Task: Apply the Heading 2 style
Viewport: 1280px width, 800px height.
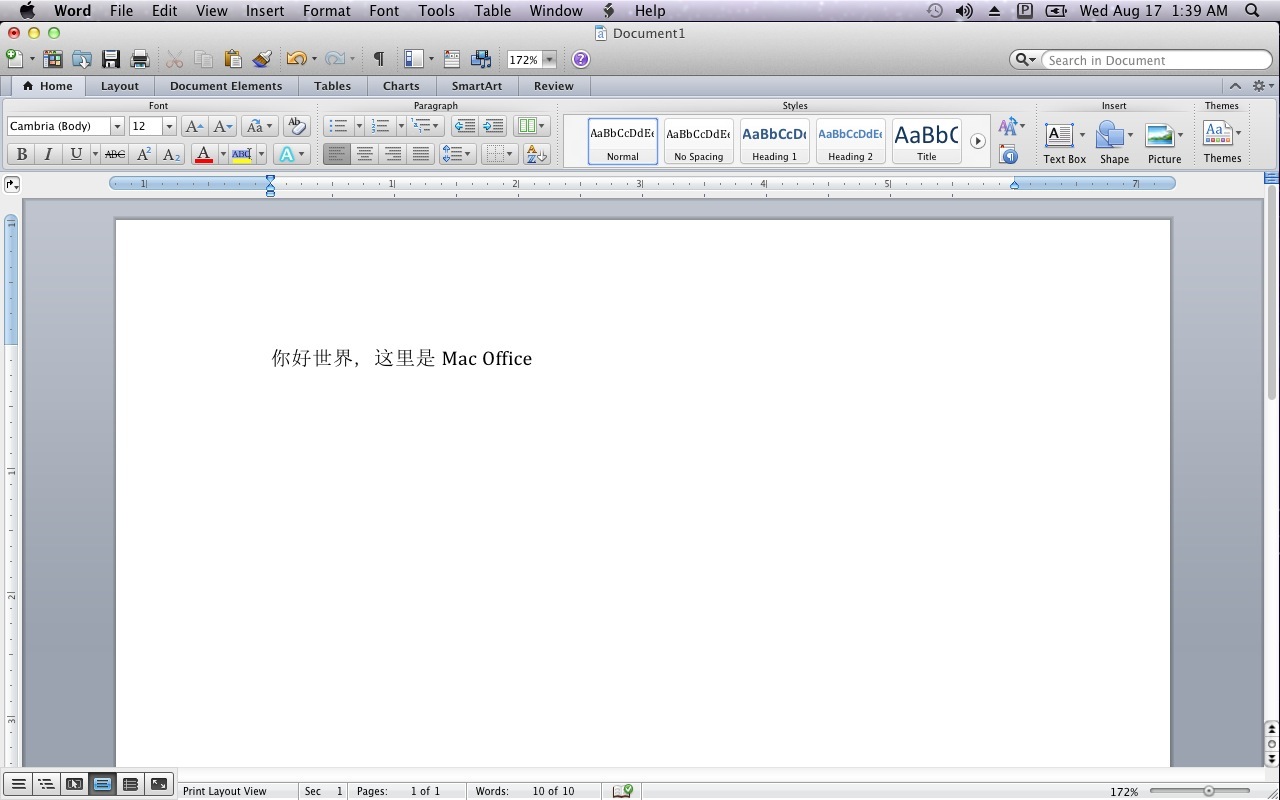Action: click(x=850, y=141)
